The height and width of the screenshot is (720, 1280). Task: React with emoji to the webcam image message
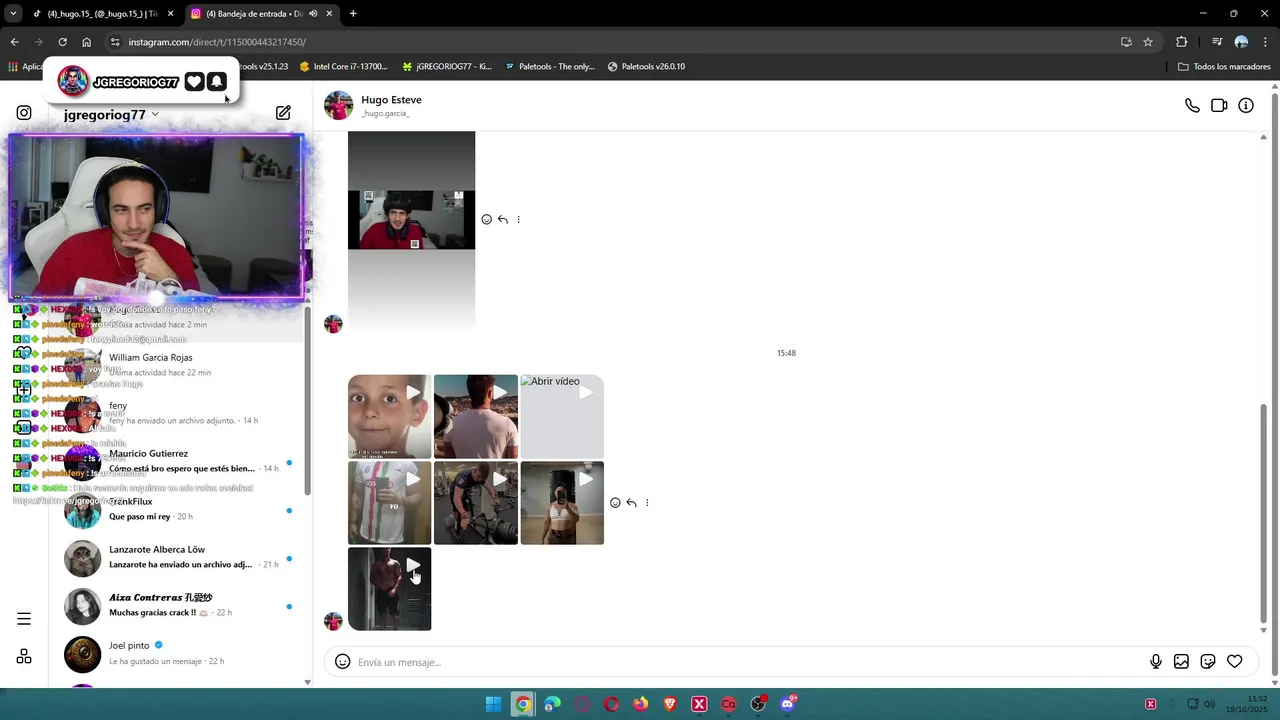click(x=487, y=219)
